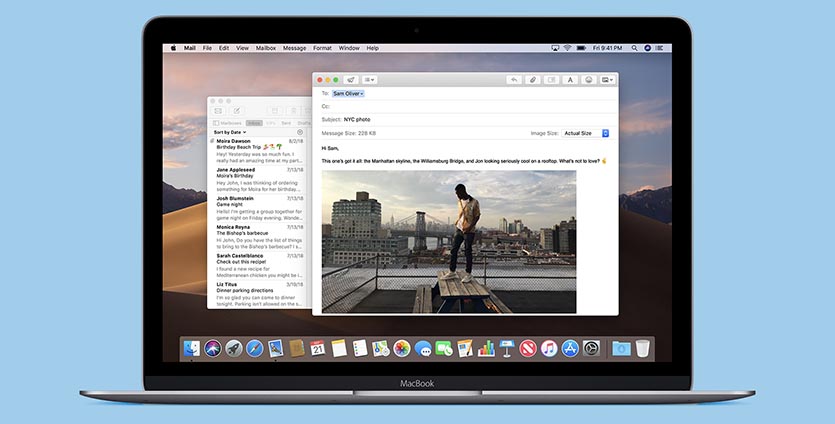Screen dimensions: 835x424
Task: Open the Mailbox menu in menu bar
Action: [x=266, y=48]
